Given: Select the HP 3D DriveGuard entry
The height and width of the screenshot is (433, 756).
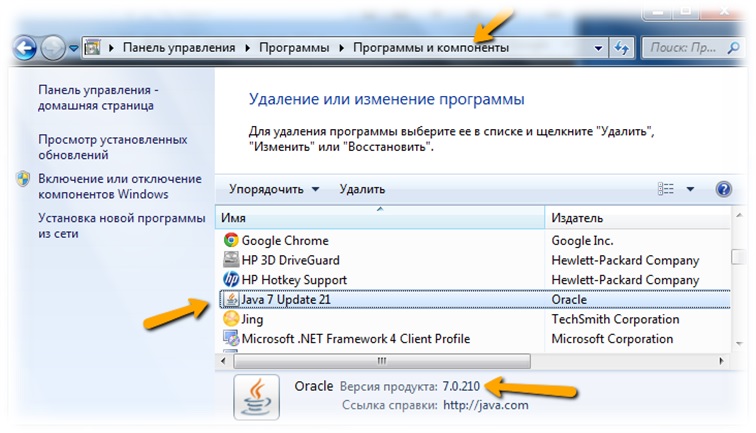Looking at the screenshot, I should (290, 260).
